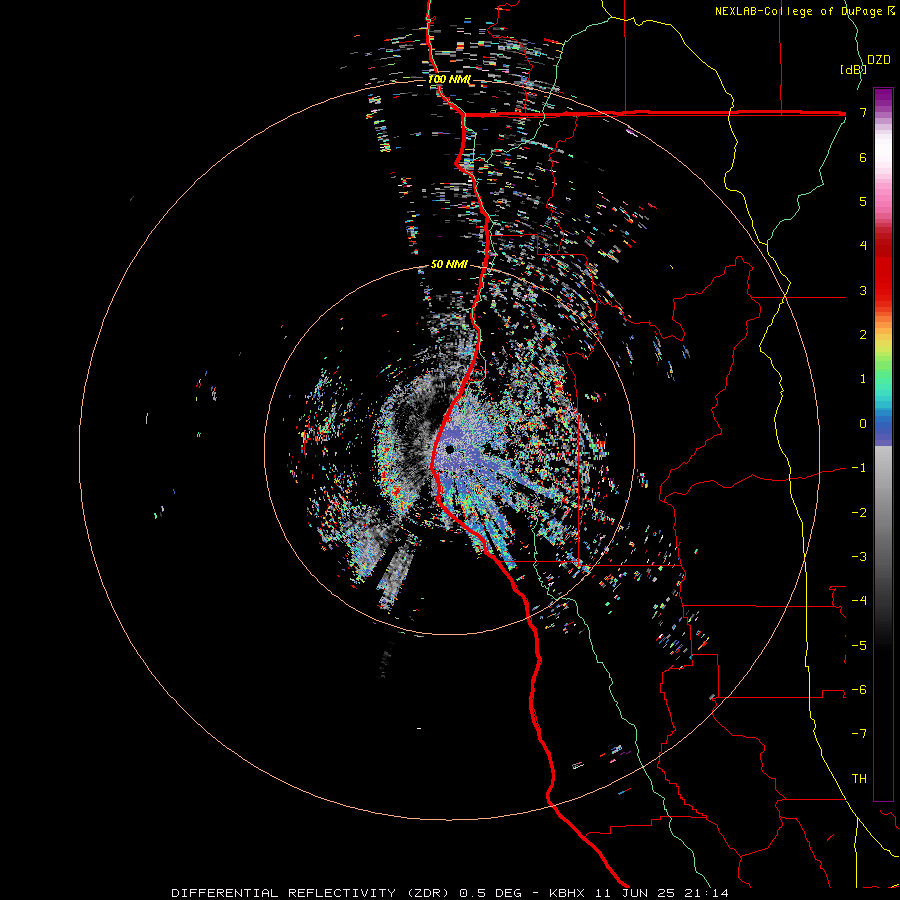The width and height of the screenshot is (900, 900).
Task: Click the TH threshold label on scale
Action: tap(859, 779)
